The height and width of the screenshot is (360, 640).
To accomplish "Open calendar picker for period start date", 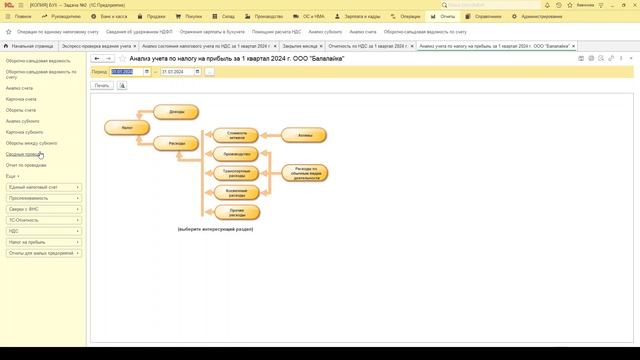I will [x=147, y=72].
